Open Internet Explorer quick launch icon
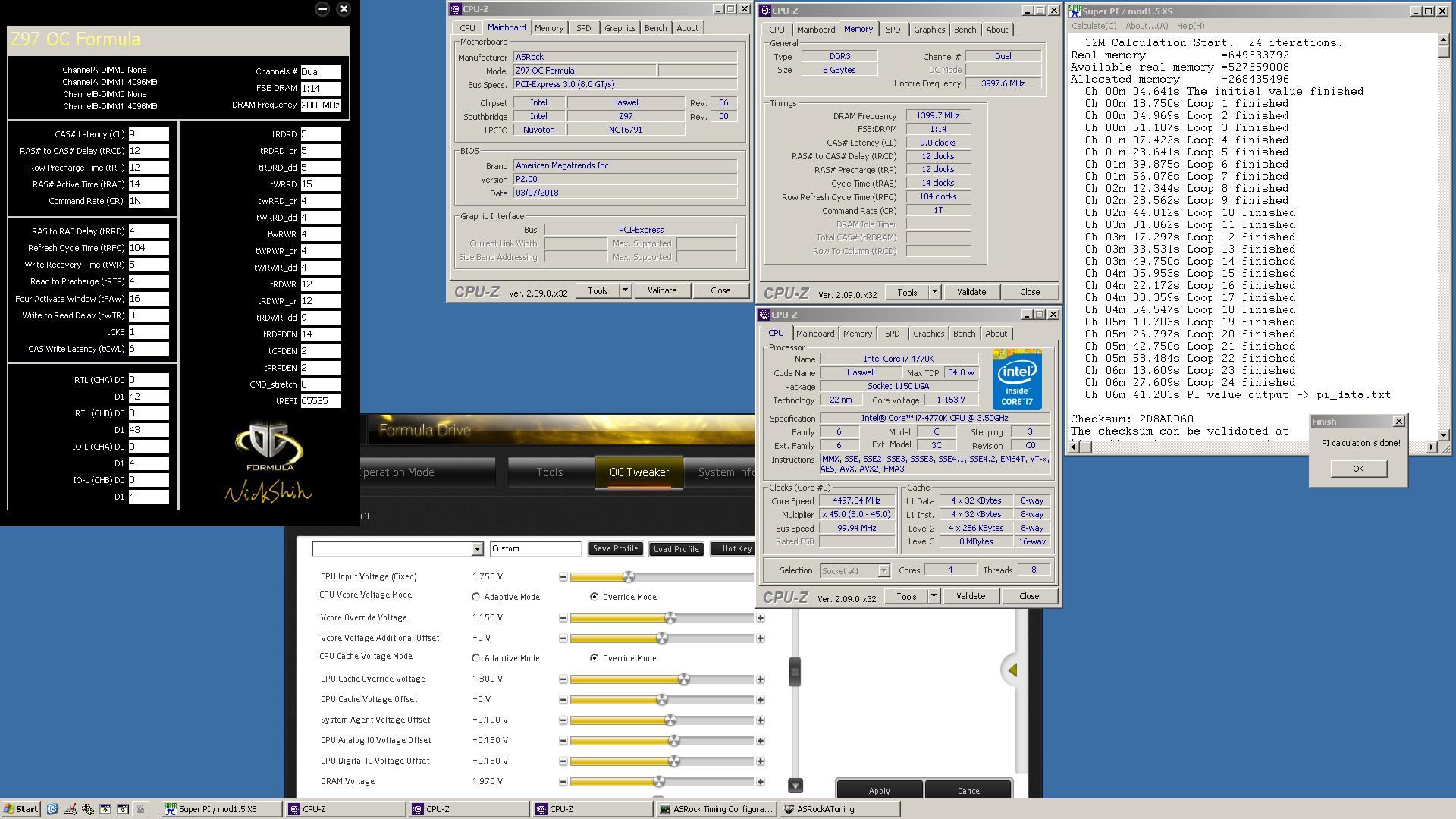Image resolution: width=1456 pixels, height=819 pixels. tap(52, 809)
